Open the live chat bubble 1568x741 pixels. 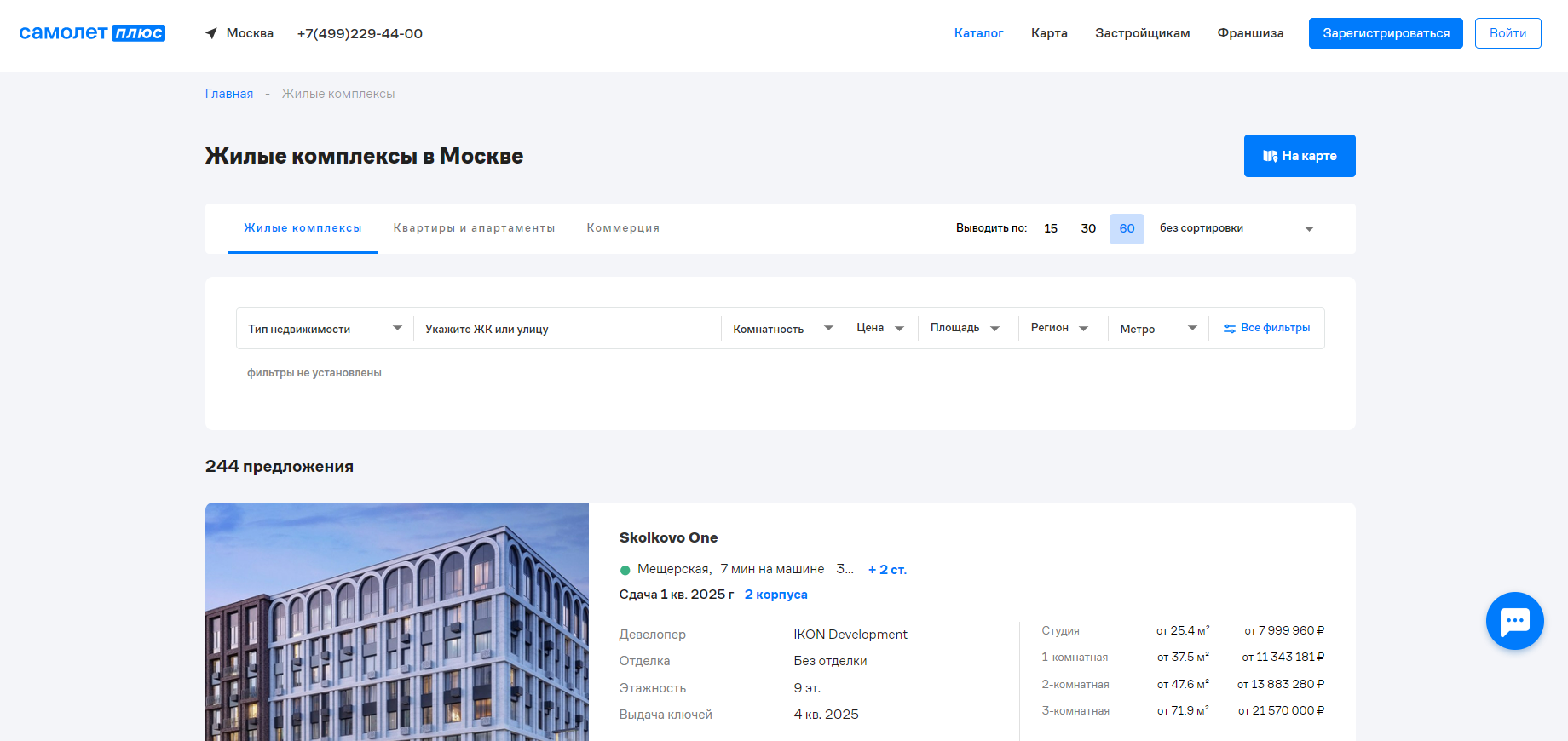tap(1514, 621)
